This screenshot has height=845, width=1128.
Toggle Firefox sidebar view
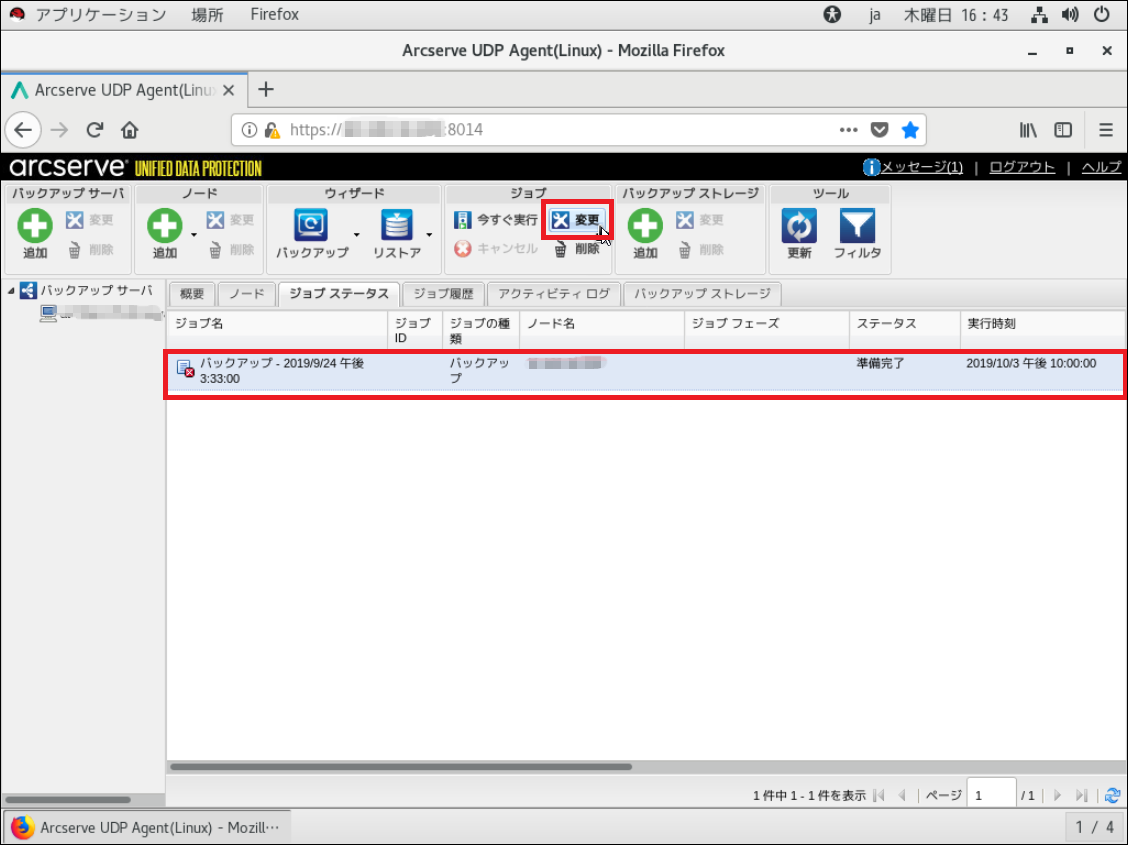click(1063, 130)
